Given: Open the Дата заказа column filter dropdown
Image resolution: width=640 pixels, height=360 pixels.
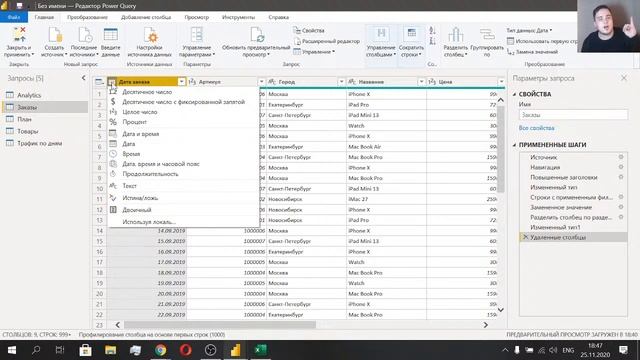Looking at the screenshot, I should (181, 82).
